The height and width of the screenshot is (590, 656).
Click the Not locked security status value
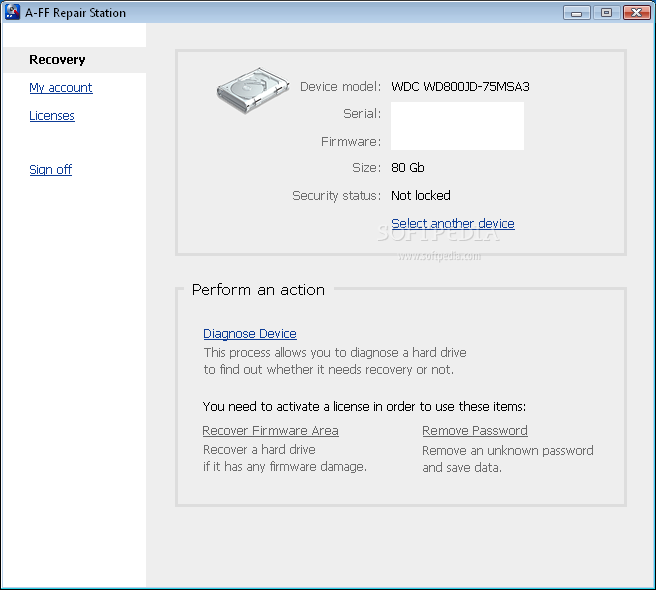(421, 196)
